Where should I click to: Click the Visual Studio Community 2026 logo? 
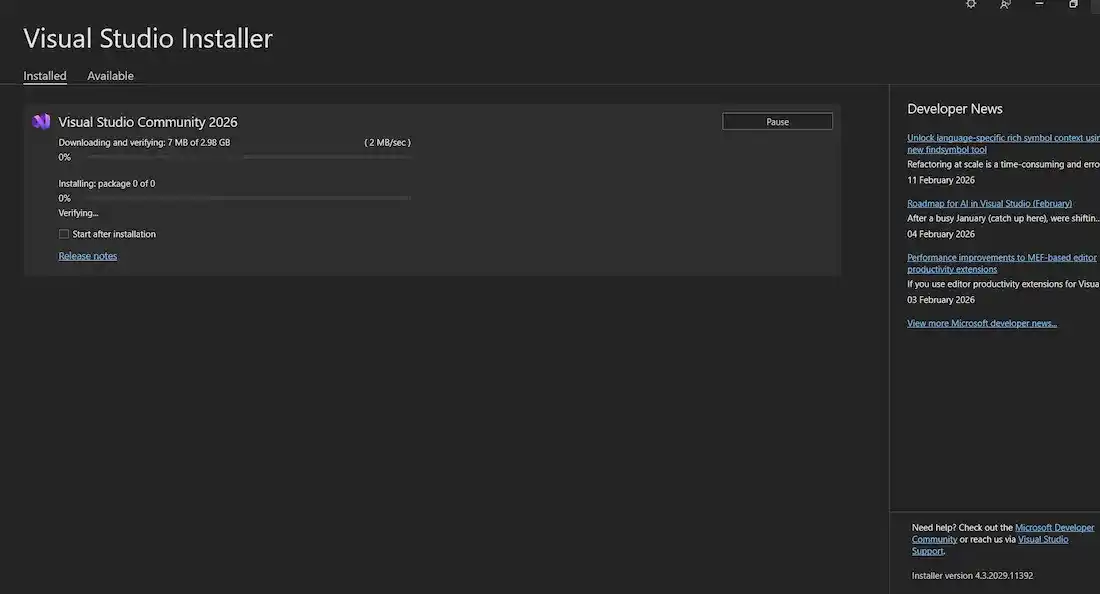tap(41, 121)
